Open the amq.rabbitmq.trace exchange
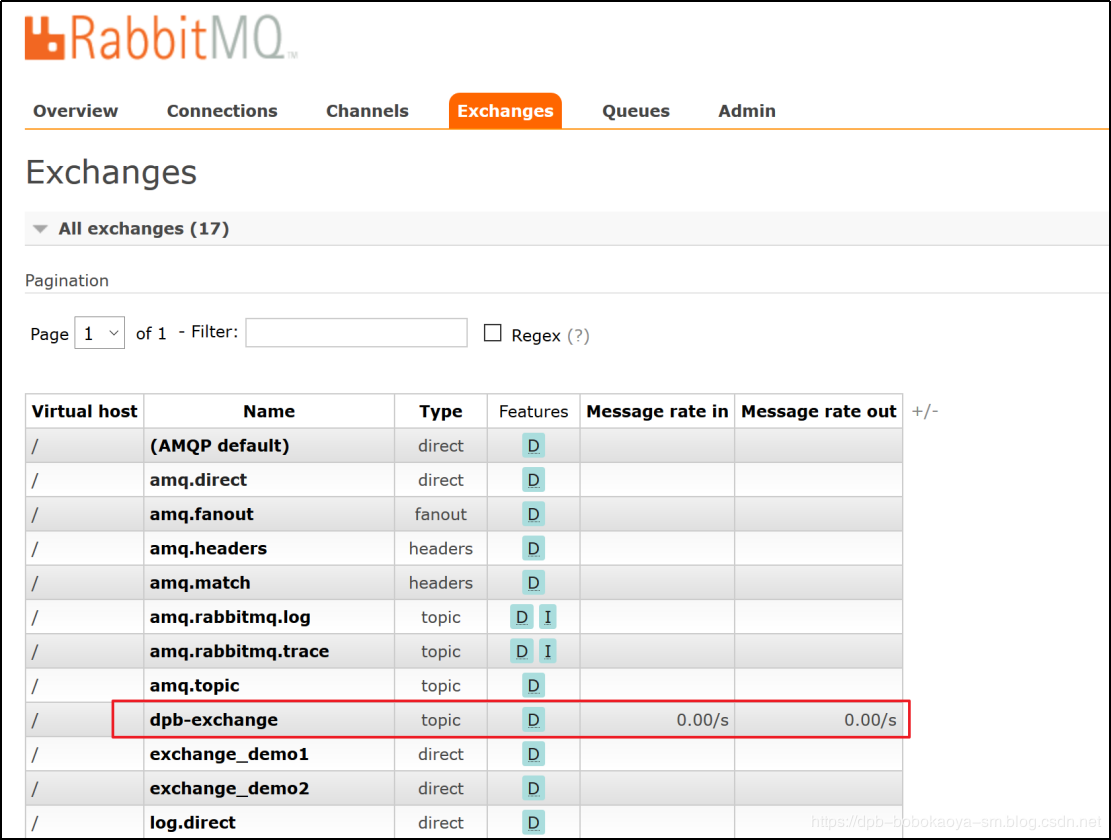This screenshot has width=1111, height=840. (x=239, y=652)
